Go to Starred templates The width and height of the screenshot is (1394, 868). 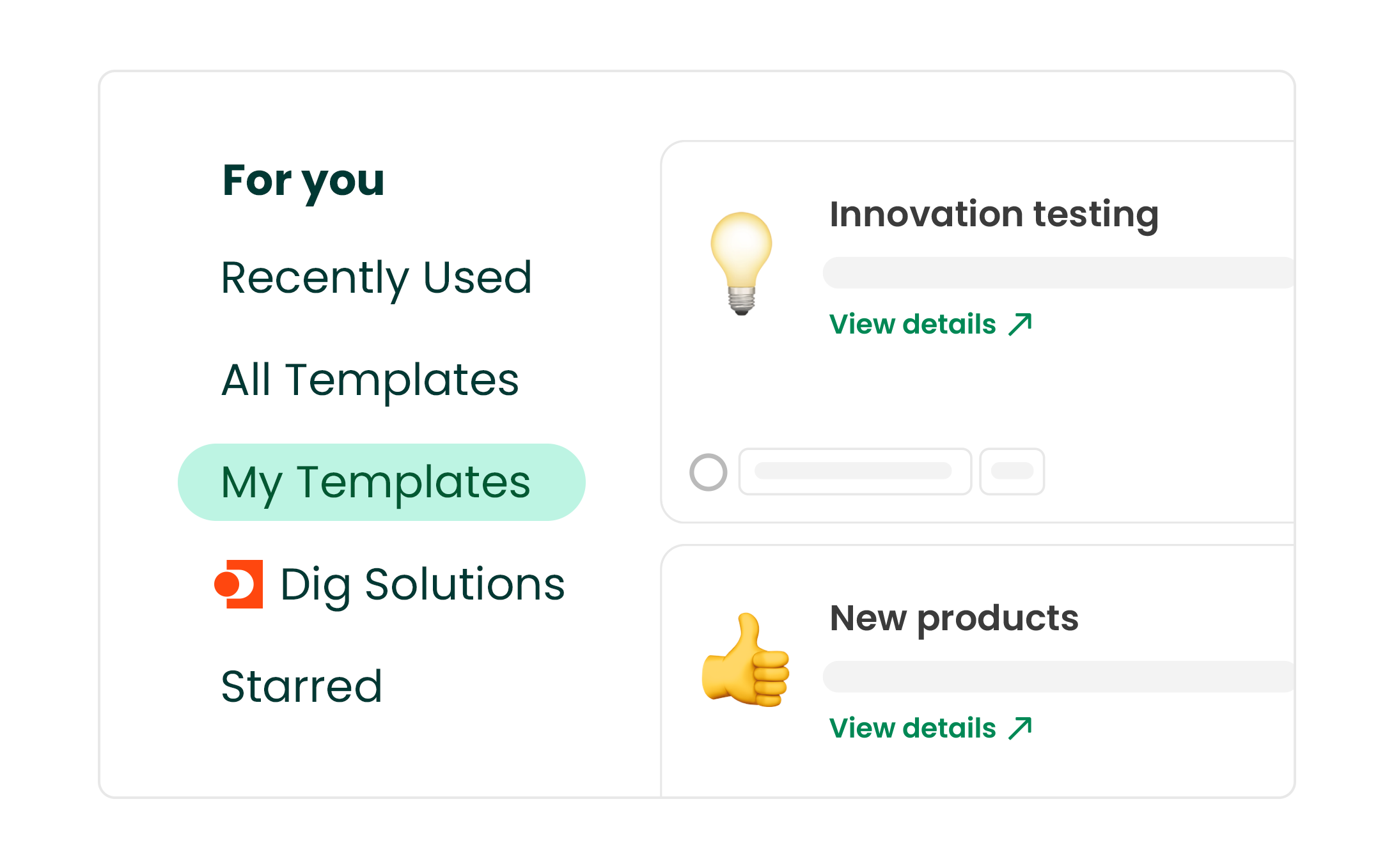coord(301,687)
